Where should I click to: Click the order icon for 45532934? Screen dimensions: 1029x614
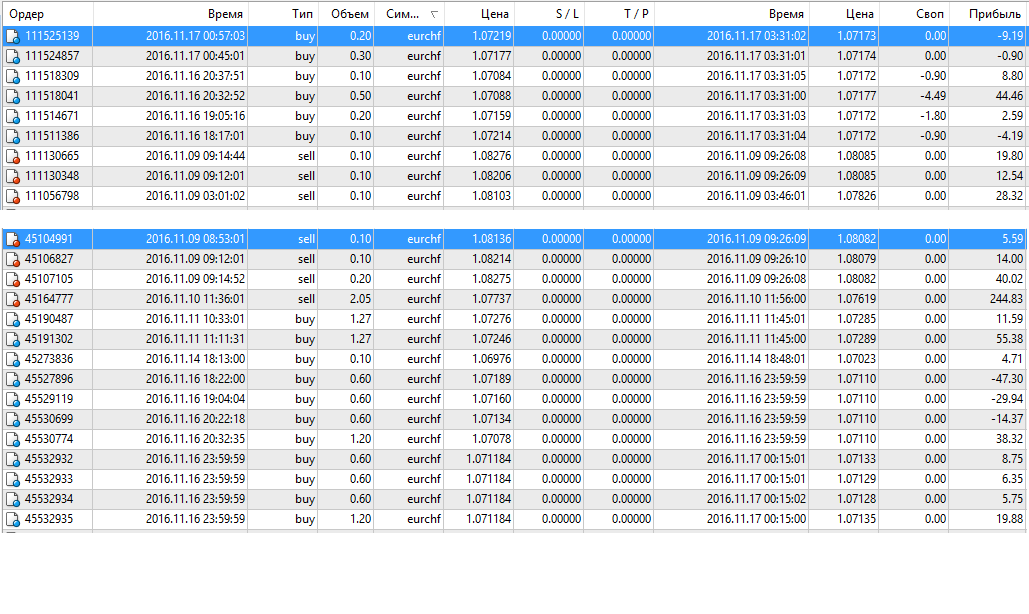(12, 500)
